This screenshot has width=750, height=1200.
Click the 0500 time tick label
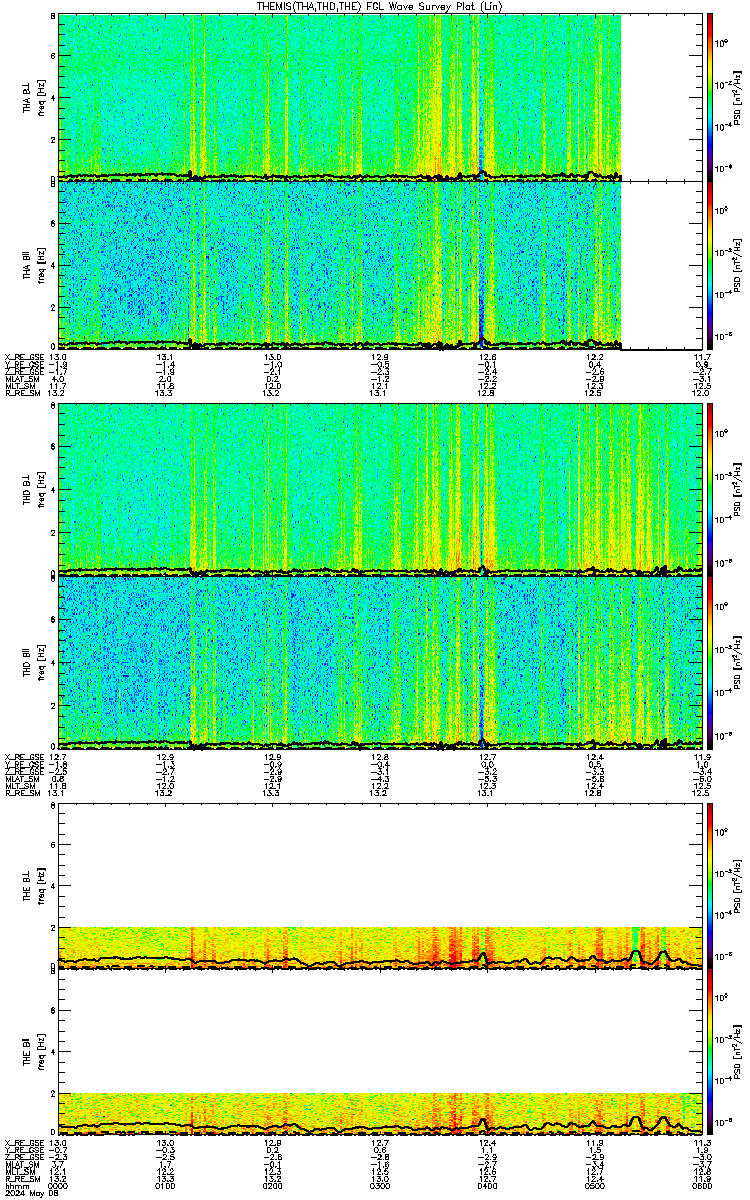pos(595,1186)
